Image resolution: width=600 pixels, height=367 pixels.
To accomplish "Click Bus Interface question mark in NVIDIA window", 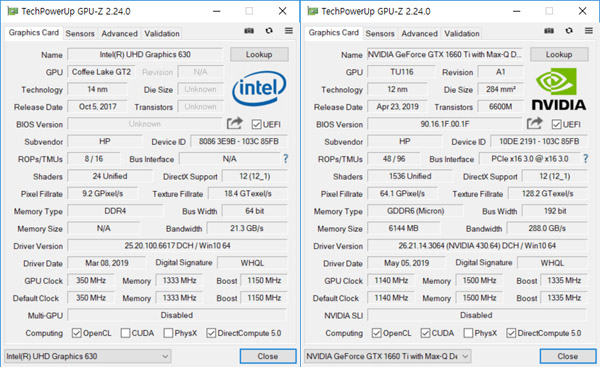I will tap(585, 158).
